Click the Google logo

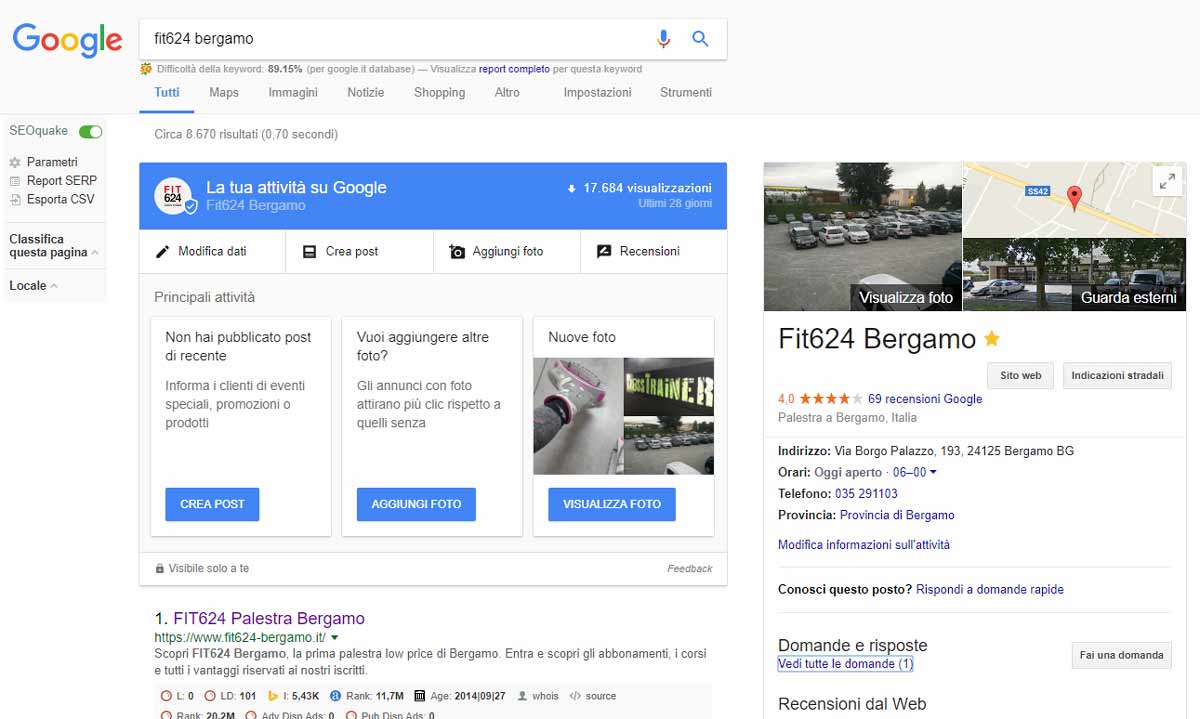[x=67, y=40]
